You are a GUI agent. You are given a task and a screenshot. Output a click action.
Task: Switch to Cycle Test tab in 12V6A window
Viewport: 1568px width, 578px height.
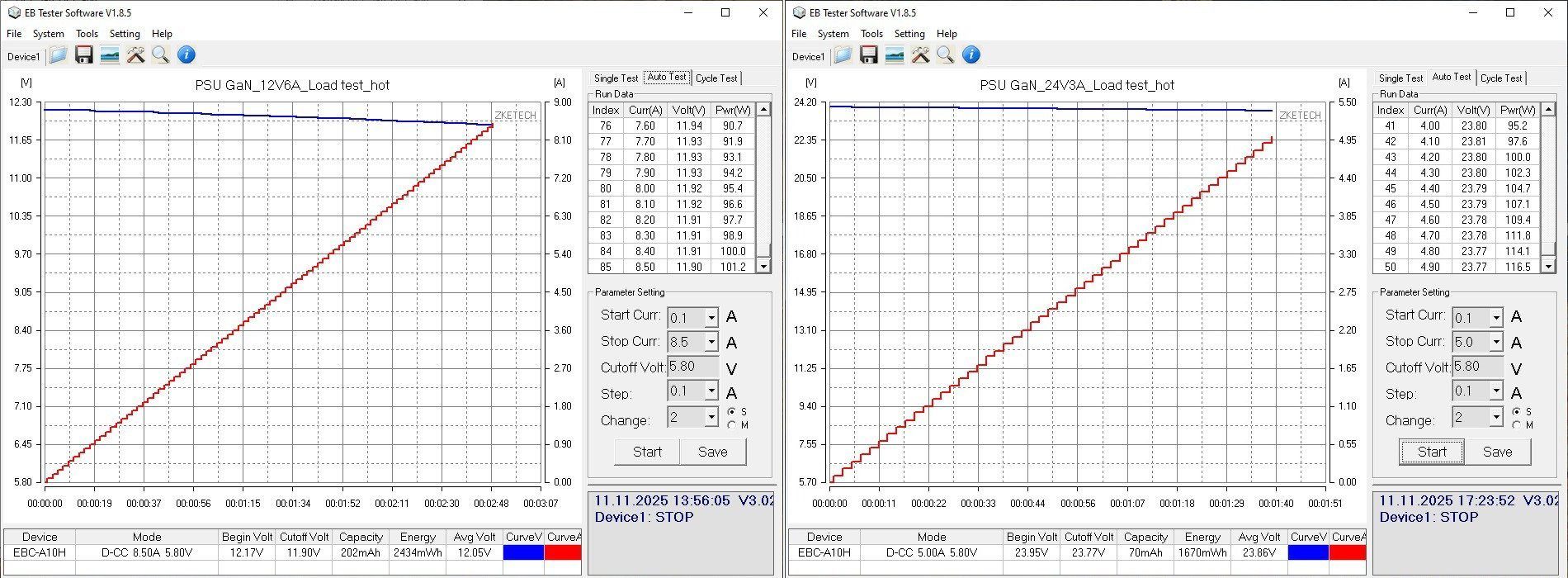716,78
